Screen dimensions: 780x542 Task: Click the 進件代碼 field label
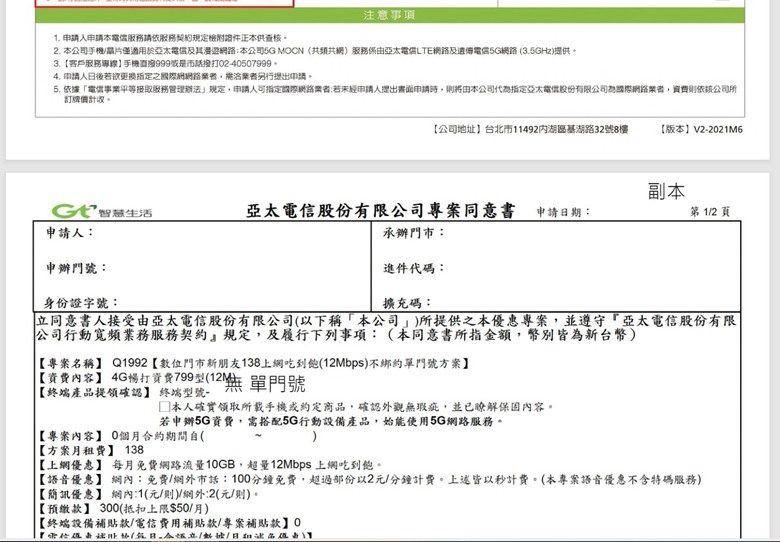(x=414, y=269)
